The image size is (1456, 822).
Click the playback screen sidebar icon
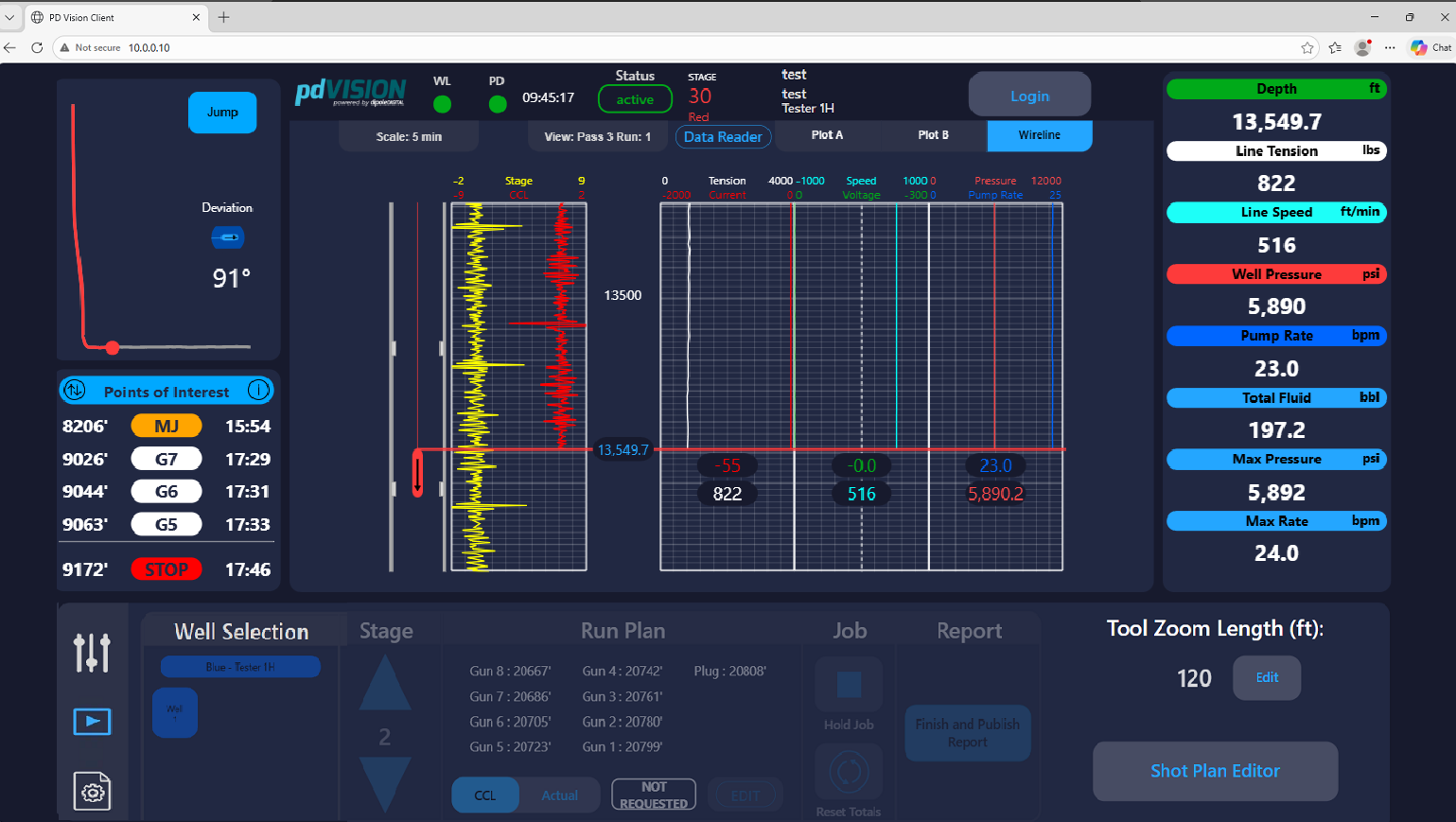coord(92,722)
